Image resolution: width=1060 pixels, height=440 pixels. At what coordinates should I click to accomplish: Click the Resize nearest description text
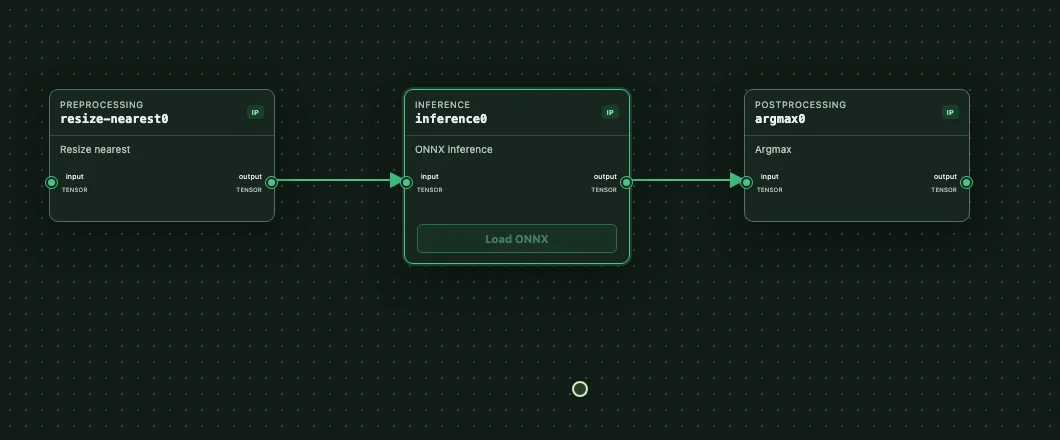tap(95, 149)
